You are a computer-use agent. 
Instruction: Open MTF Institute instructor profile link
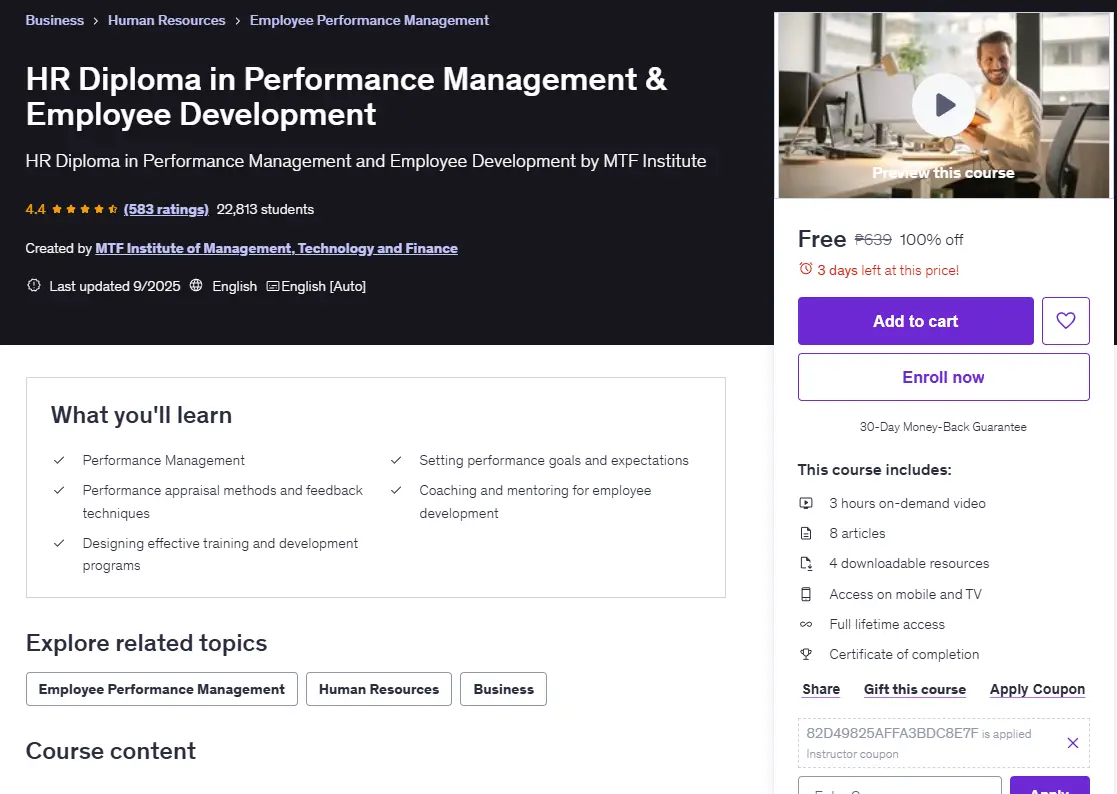(276, 249)
